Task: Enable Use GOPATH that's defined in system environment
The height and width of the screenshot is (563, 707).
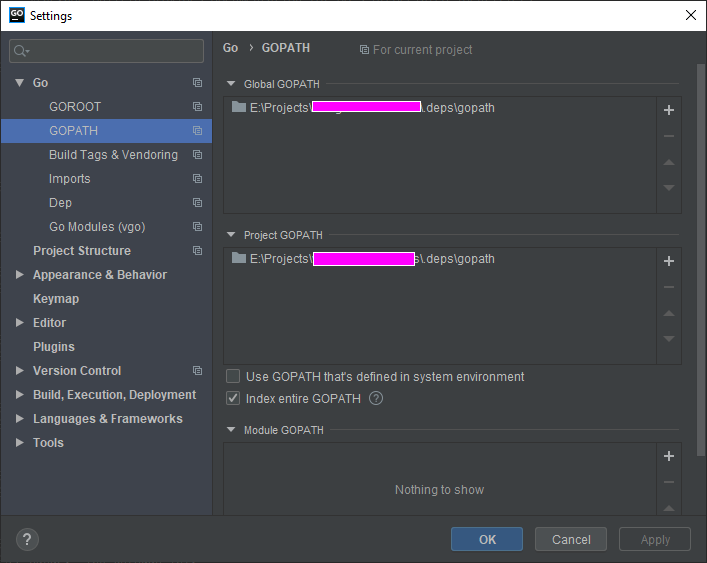Action: pyautogui.click(x=233, y=376)
